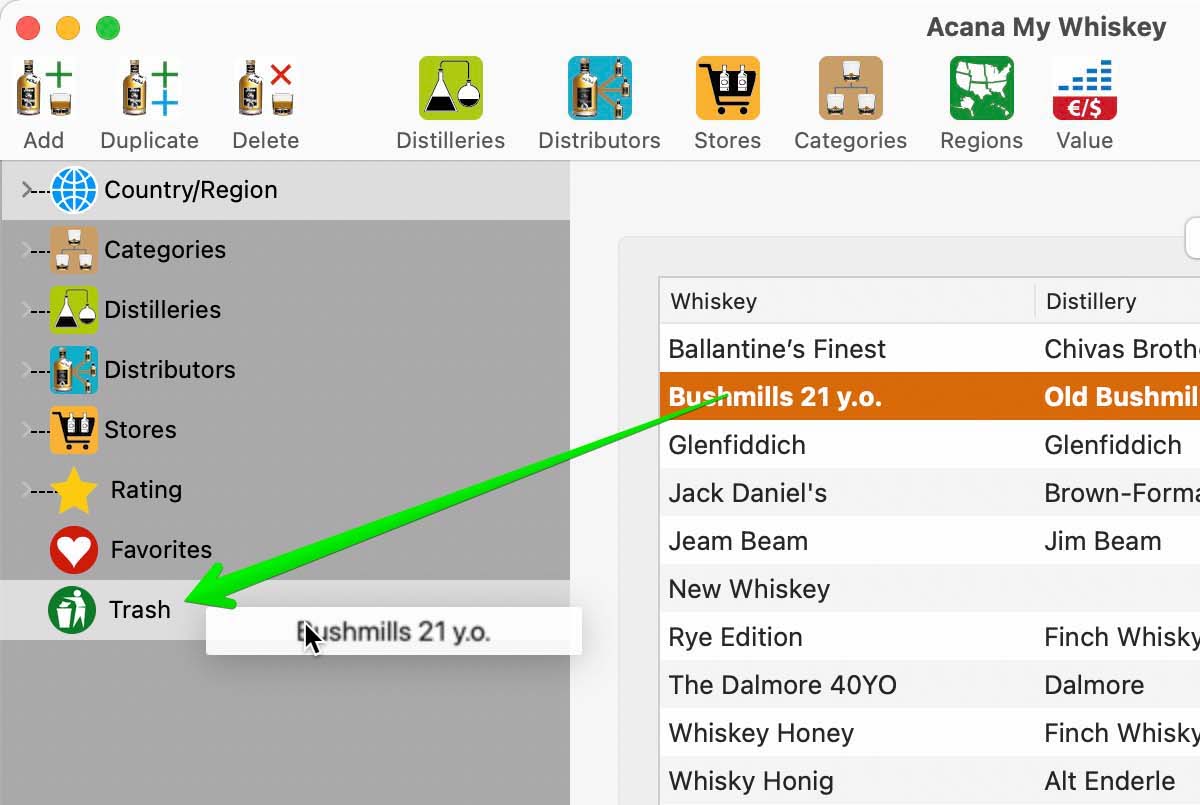Open Distilleries from the toolbar

coord(450,88)
